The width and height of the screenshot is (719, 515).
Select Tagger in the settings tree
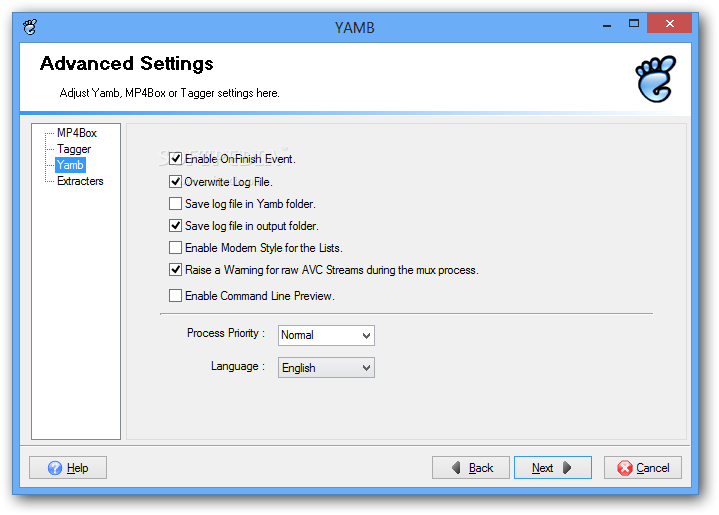coord(74,149)
